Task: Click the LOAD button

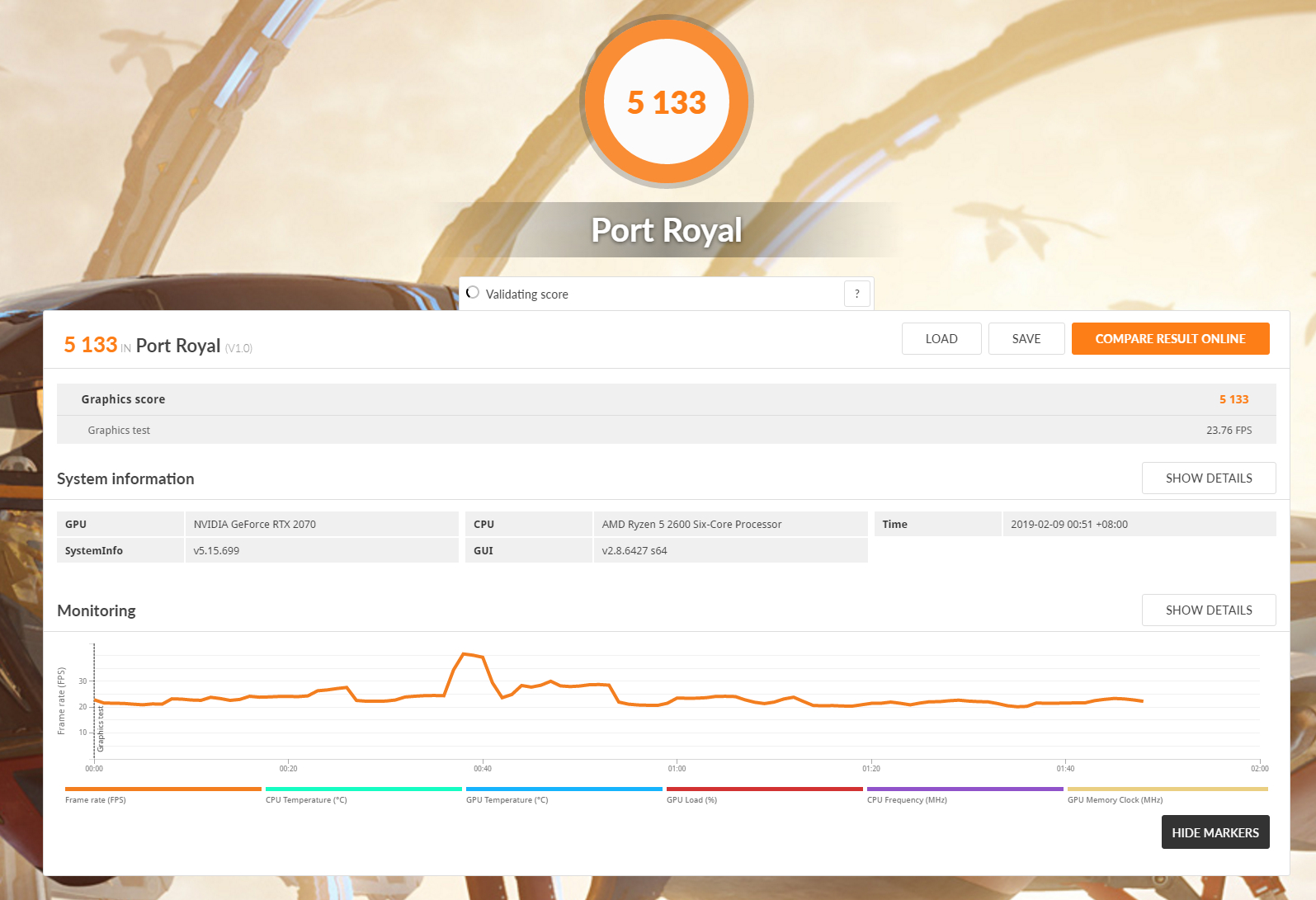Action: 941,339
